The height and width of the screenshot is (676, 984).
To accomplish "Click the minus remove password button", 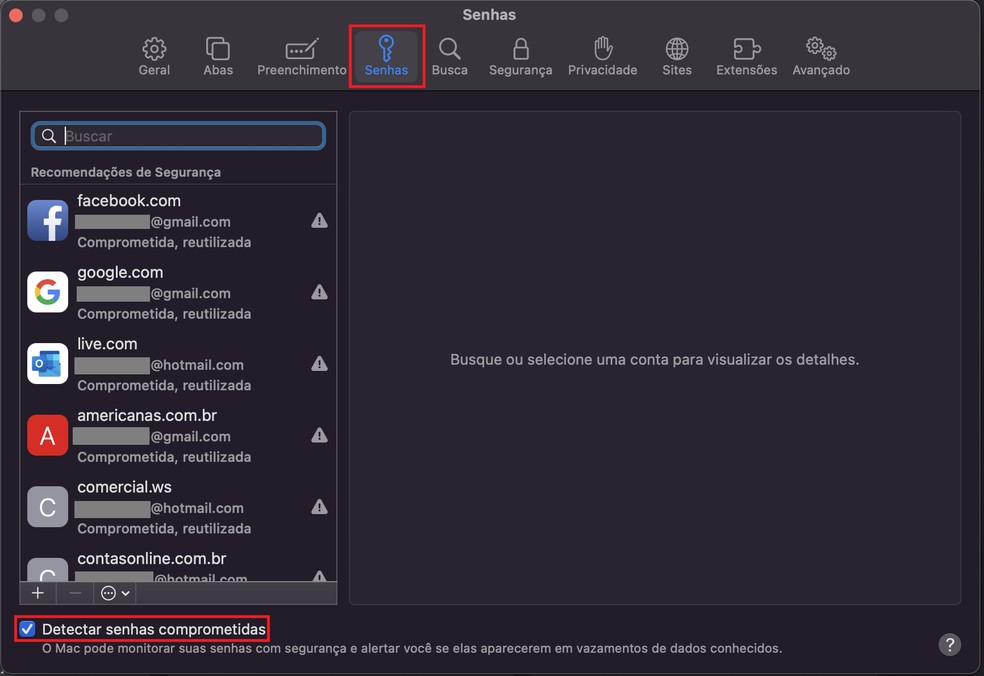I will pos(75,593).
